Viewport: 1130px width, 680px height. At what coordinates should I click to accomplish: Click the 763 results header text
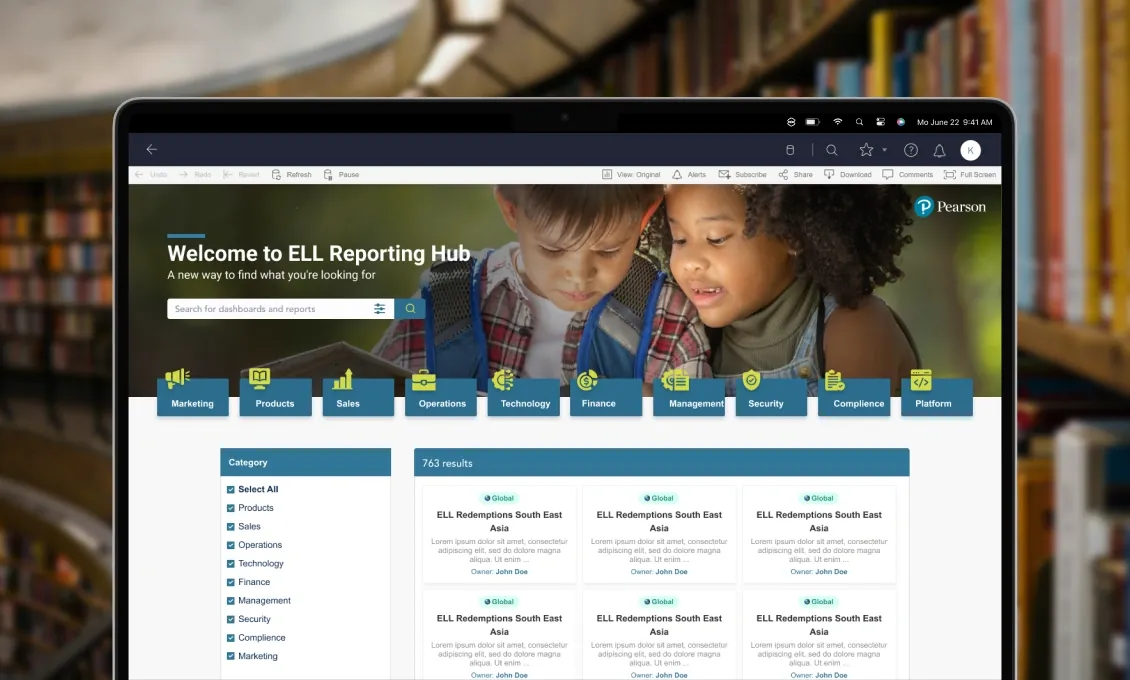click(448, 463)
